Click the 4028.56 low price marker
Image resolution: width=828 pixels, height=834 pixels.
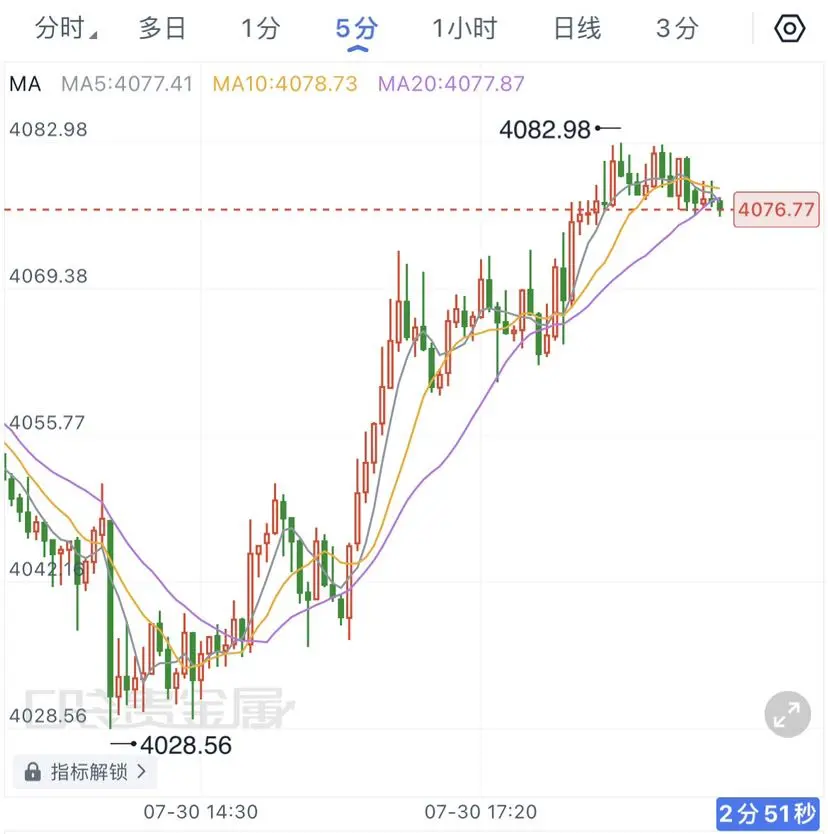pos(186,745)
